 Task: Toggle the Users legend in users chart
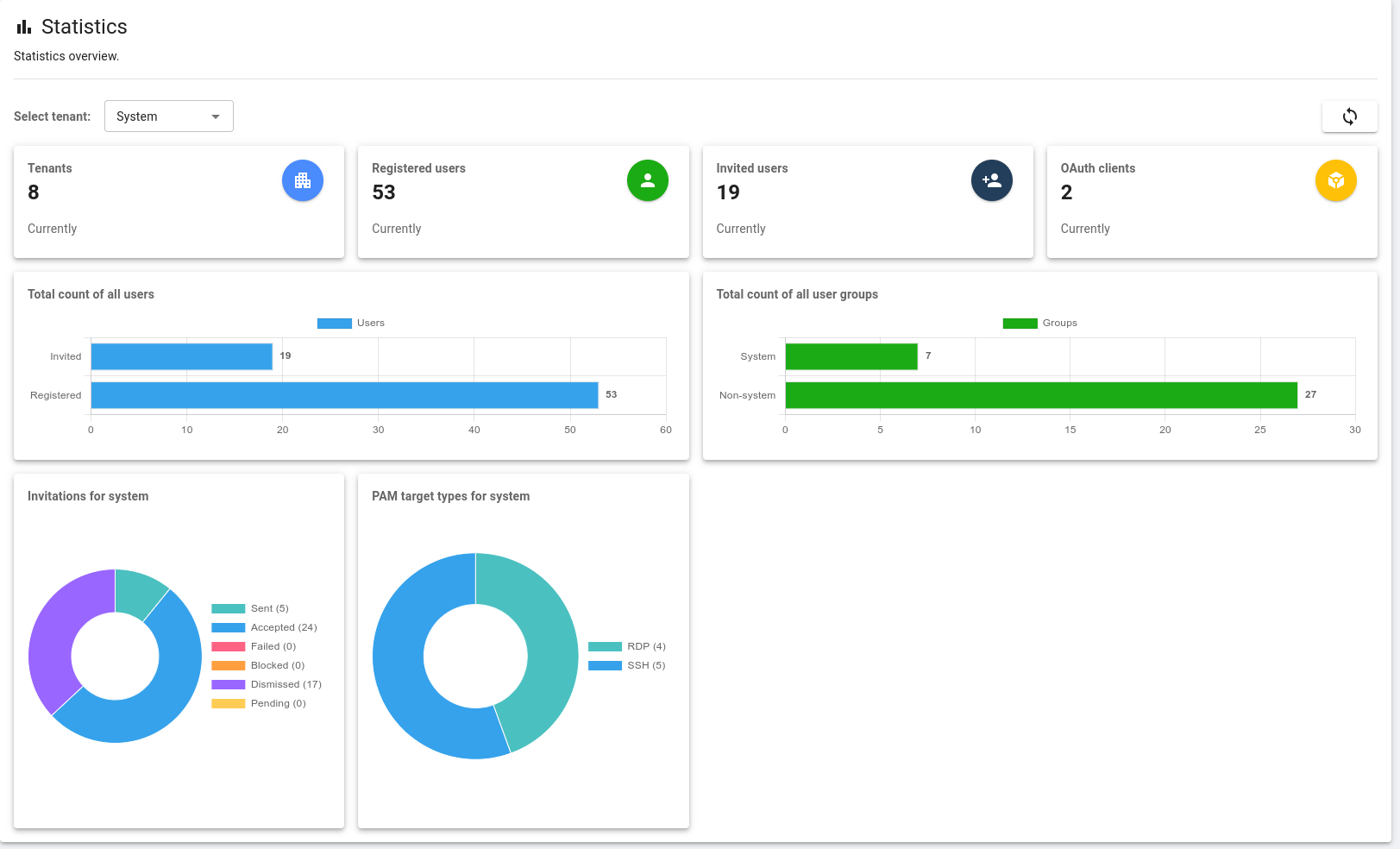pyautogui.click(x=351, y=324)
